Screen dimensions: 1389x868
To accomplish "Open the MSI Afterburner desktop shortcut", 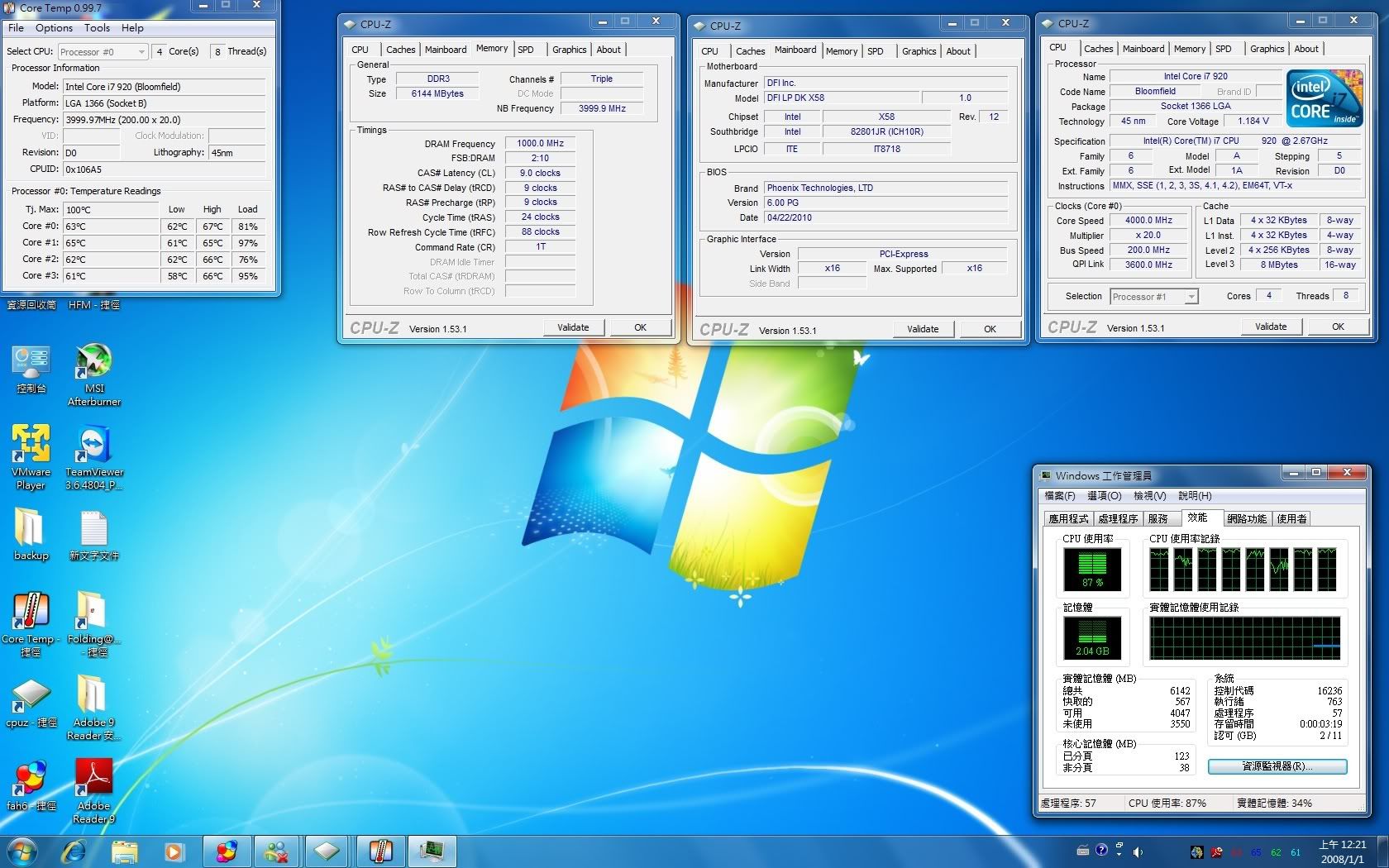I will (94, 374).
